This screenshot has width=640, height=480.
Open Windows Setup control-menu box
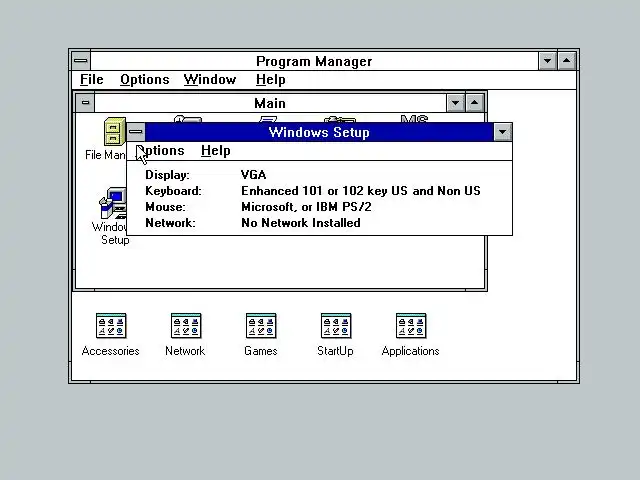click(x=136, y=132)
